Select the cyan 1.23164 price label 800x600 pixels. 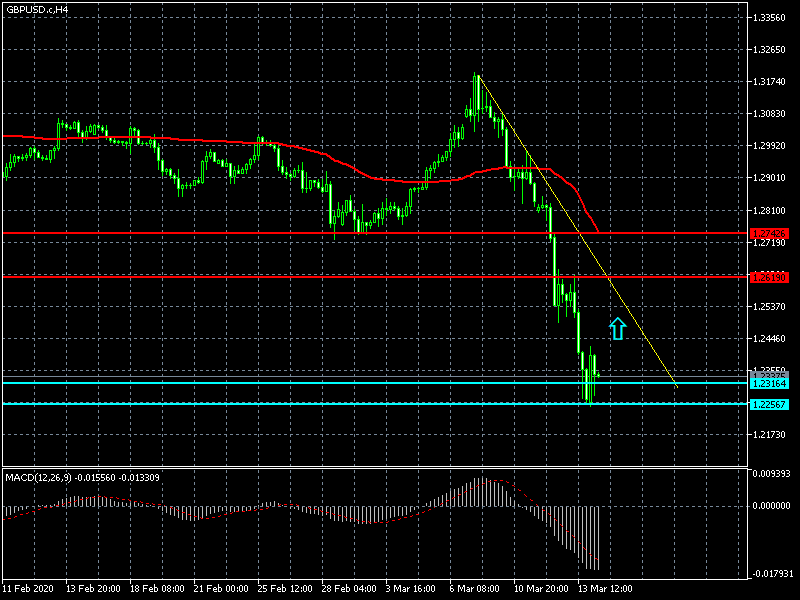click(769, 383)
